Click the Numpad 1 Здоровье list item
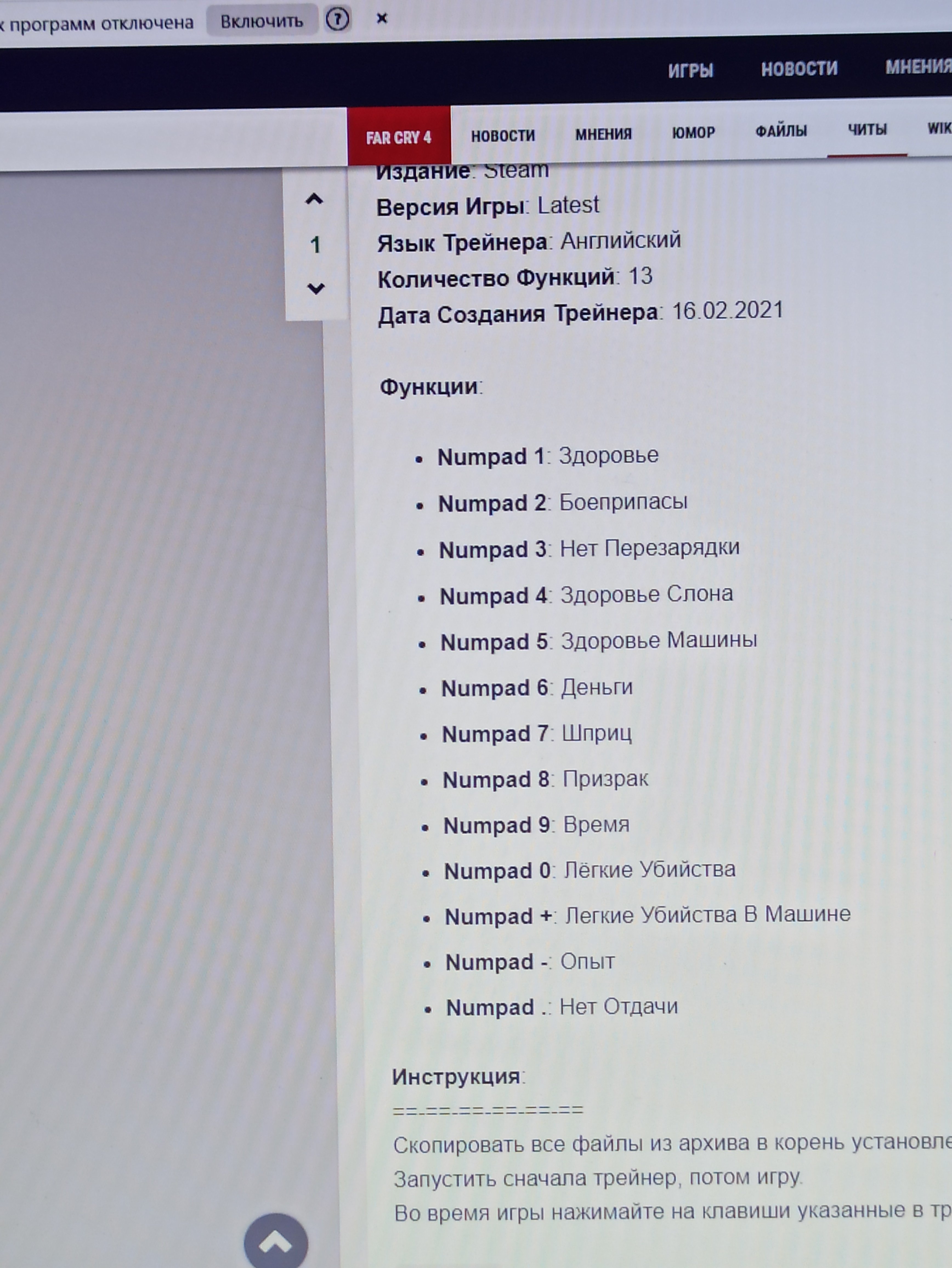 coord(547,456)
